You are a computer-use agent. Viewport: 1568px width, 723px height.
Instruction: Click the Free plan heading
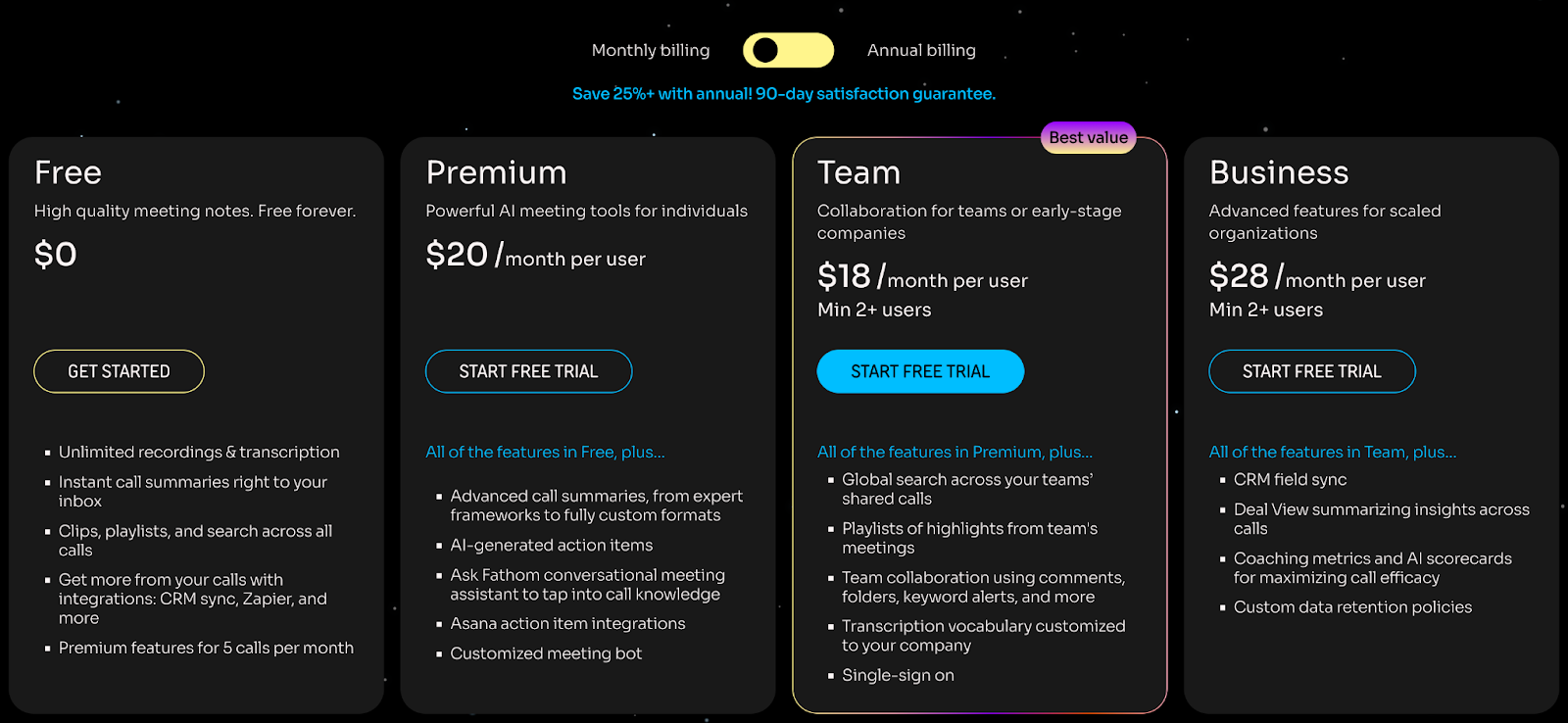point(68,172)
